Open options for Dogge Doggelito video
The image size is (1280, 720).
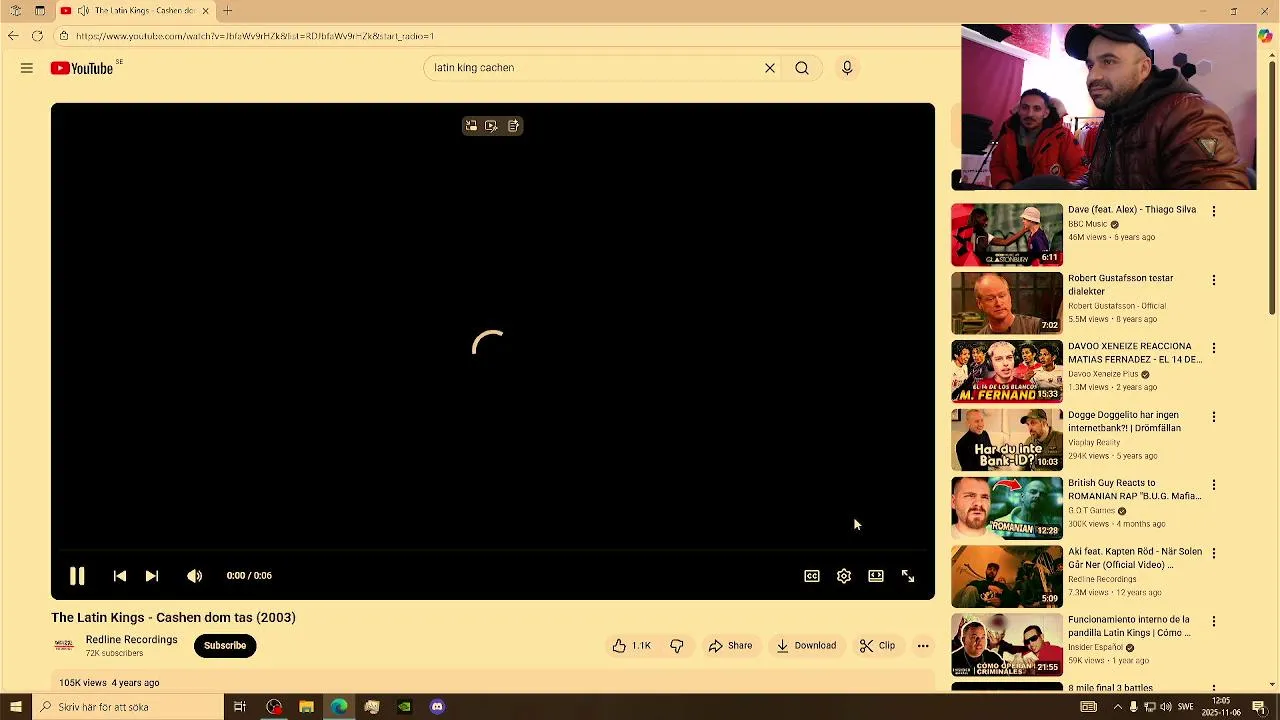point(1214,417)
